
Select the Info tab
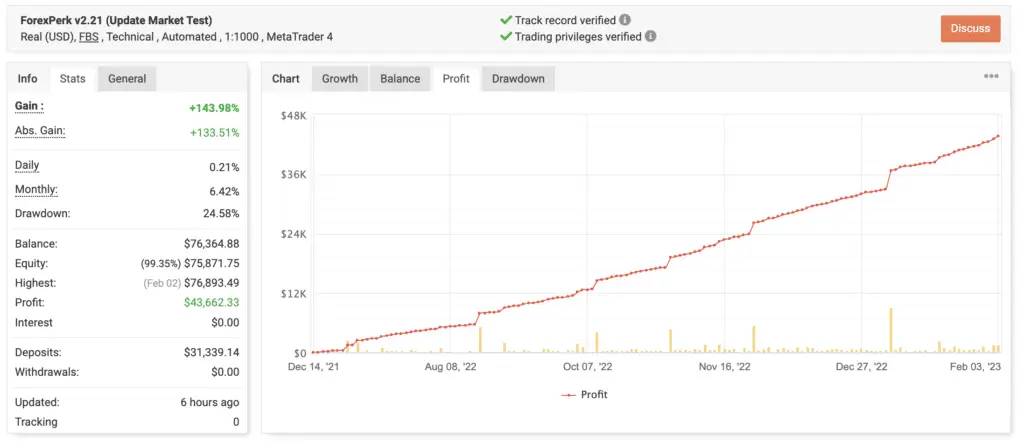[28, 79]
